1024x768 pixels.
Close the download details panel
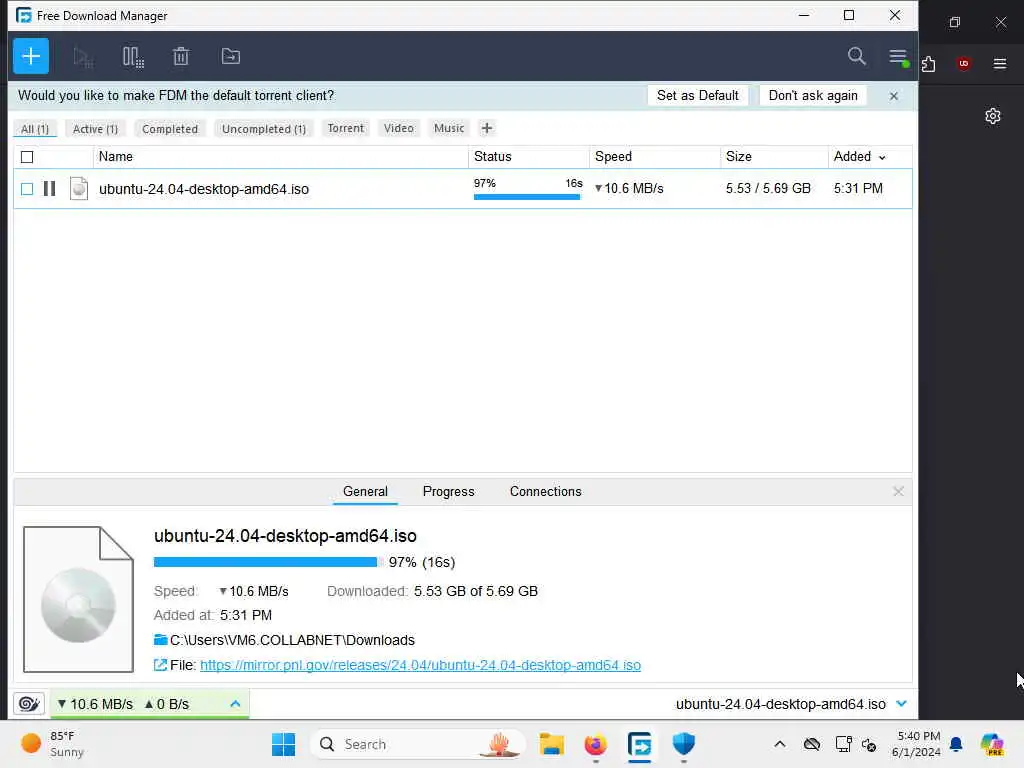pos(899,491)
